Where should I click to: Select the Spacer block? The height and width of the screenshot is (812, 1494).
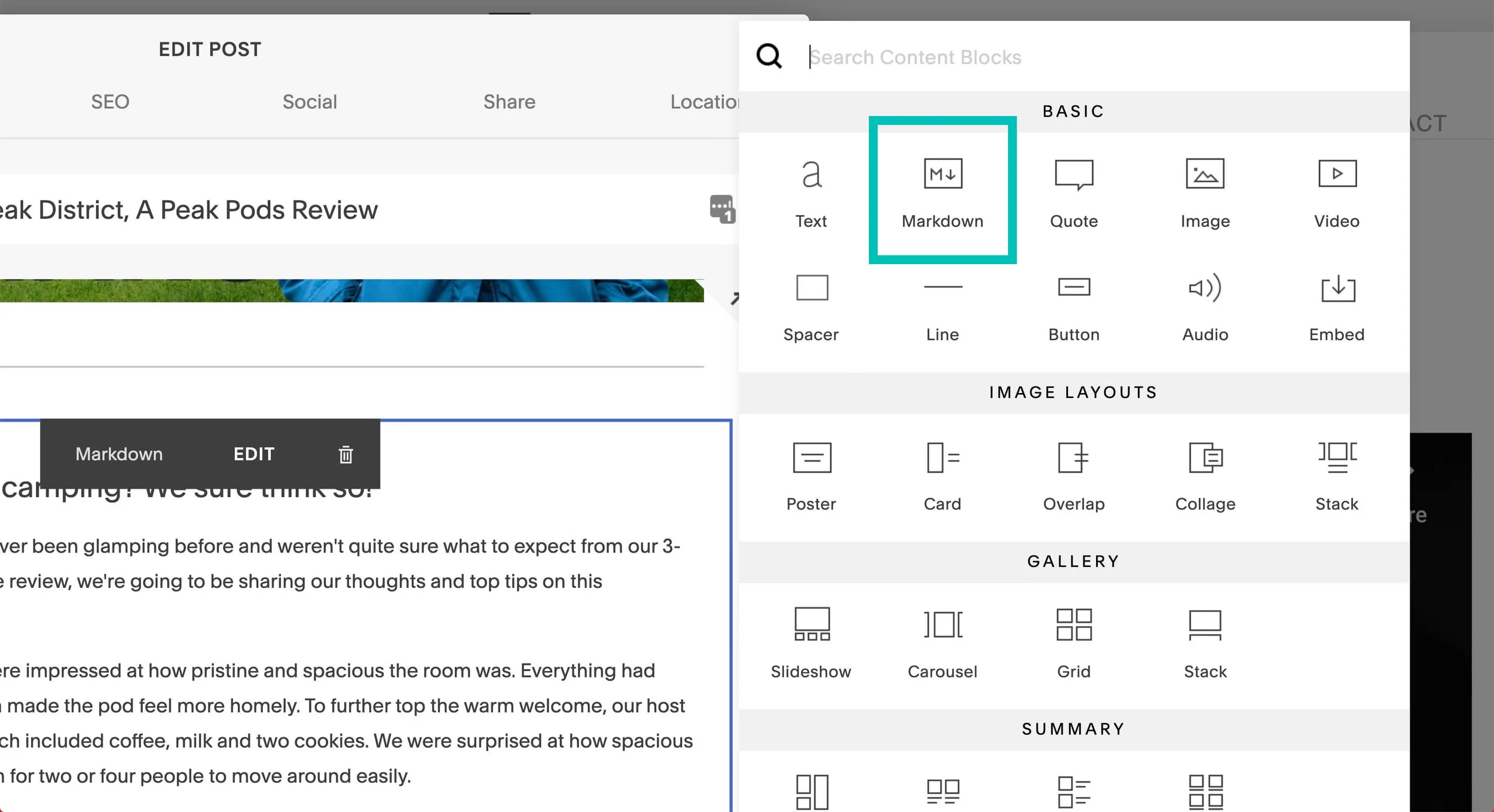811,306
